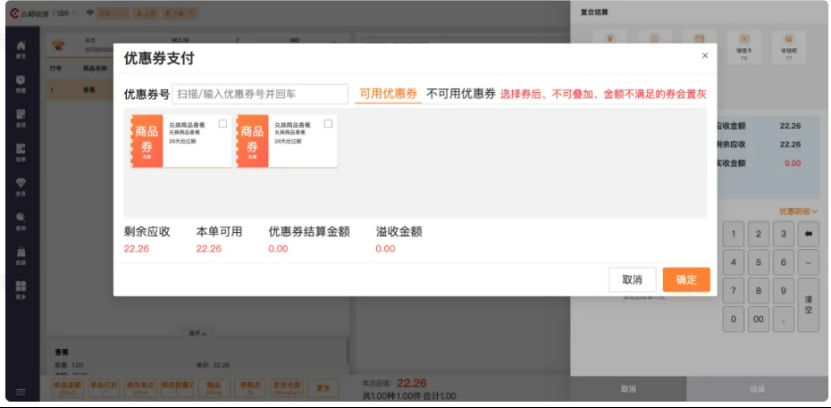Click the orange 确定 button
Viewport: 831px width, 408px height.
pyautogui.click(x=686, y=280)
